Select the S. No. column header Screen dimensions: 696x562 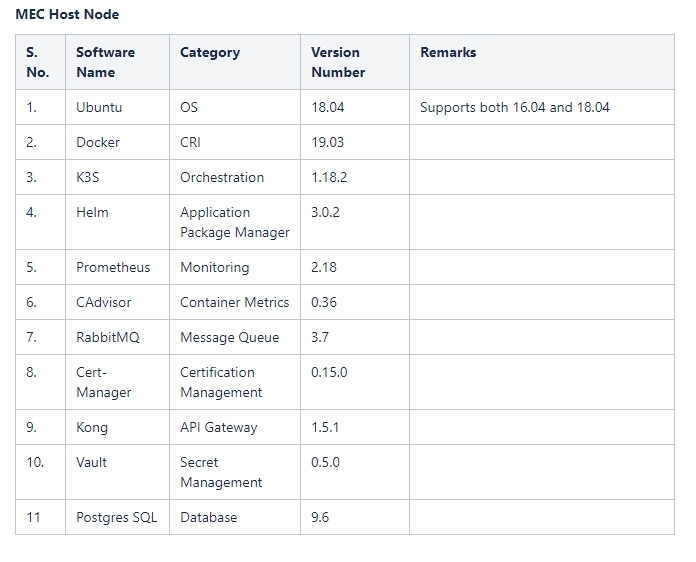click(x=38, y=62)
